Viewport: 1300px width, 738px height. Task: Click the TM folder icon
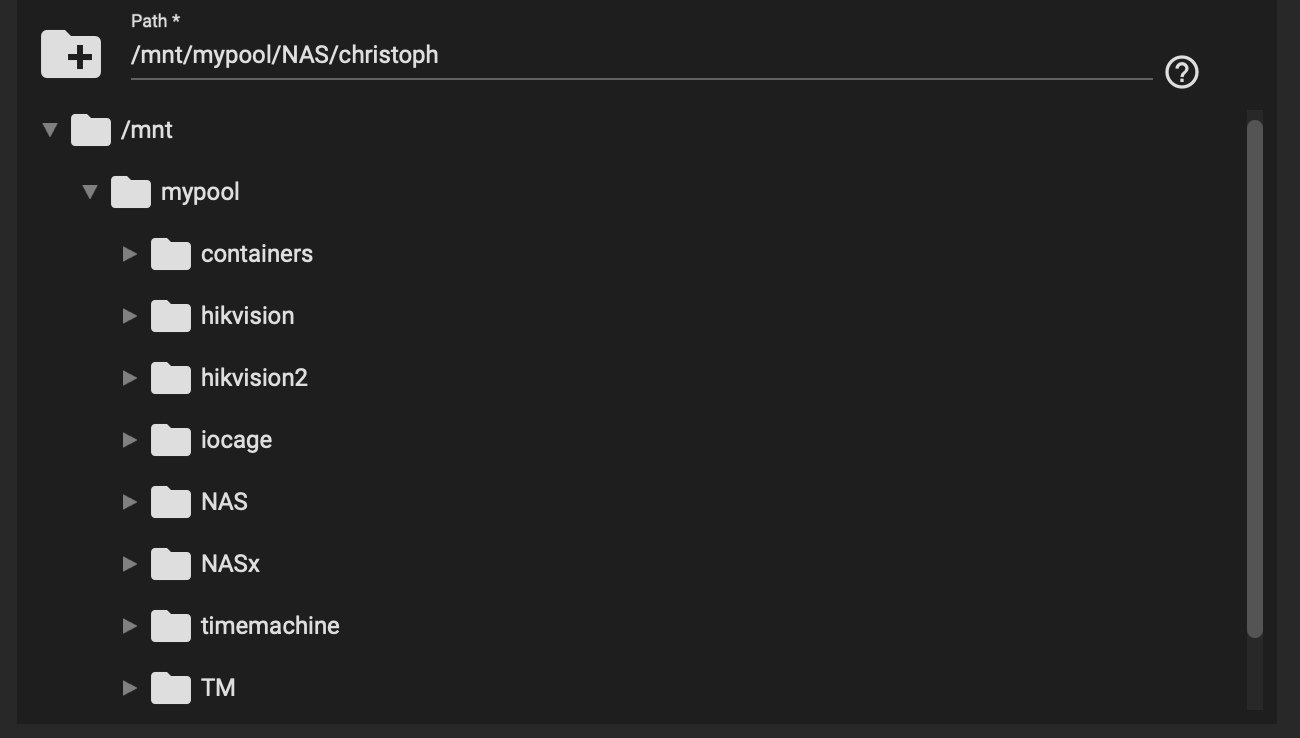click(171, 688)
